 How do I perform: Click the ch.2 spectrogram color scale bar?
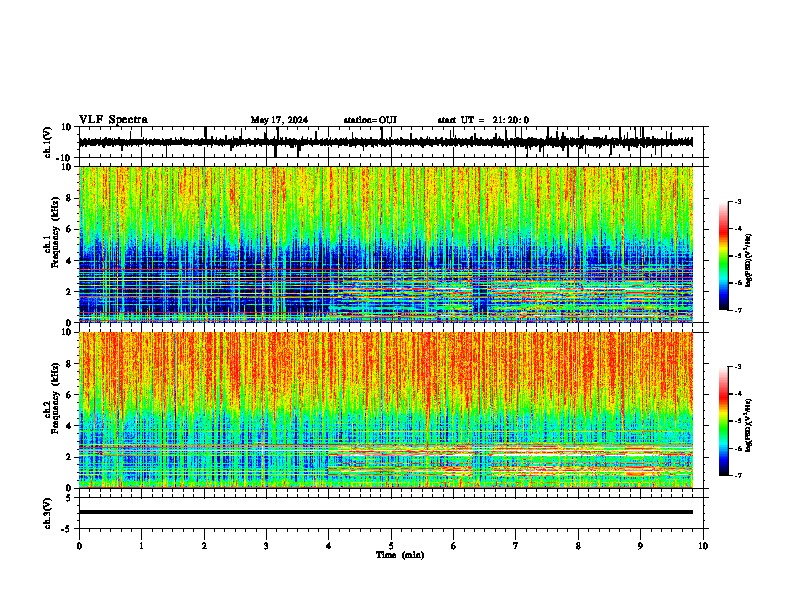pos(723,421)
